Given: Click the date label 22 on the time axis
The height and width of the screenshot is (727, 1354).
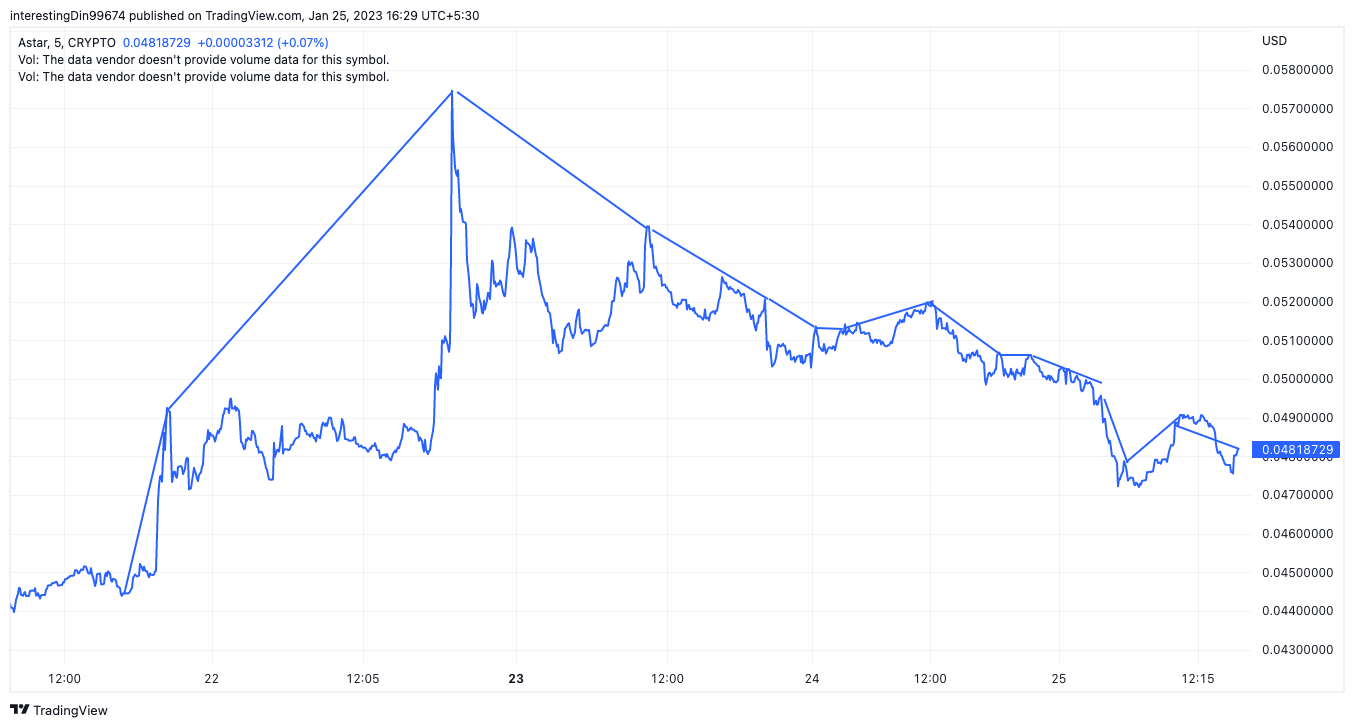Looking at the screenshot, I should click(211, 679).
